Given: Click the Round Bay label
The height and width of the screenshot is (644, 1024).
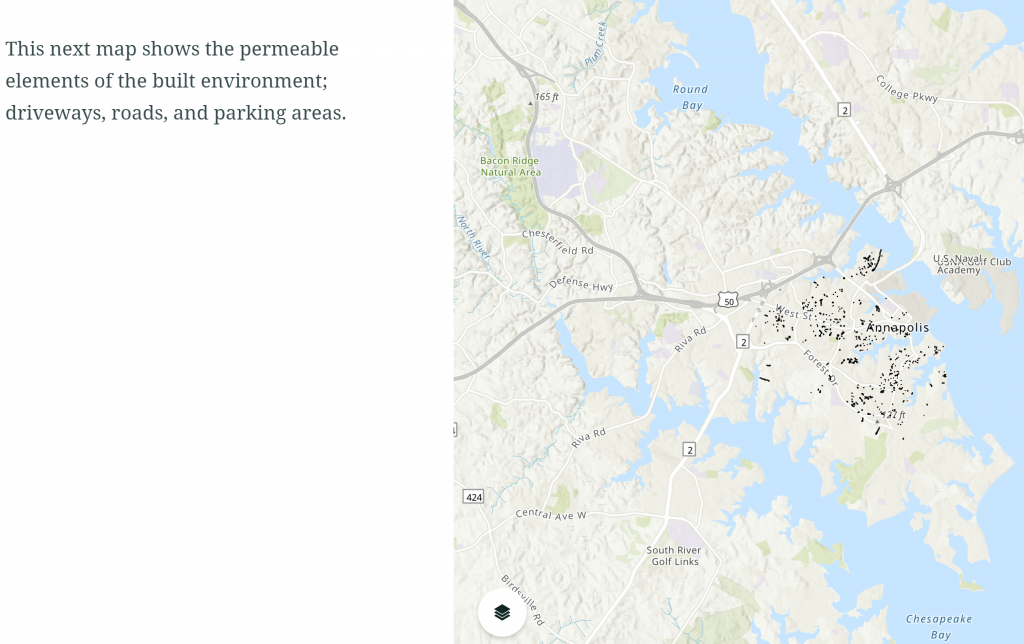Looking at the screenshot, I should [690, 97].
